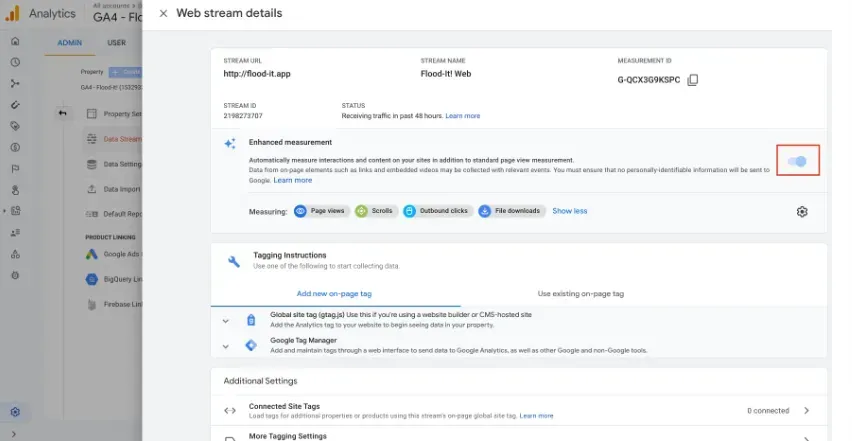This screenshot has width=852, height=441.
Task: Expand the Global site tag (gtag.js) section
Action: [225, 321]
